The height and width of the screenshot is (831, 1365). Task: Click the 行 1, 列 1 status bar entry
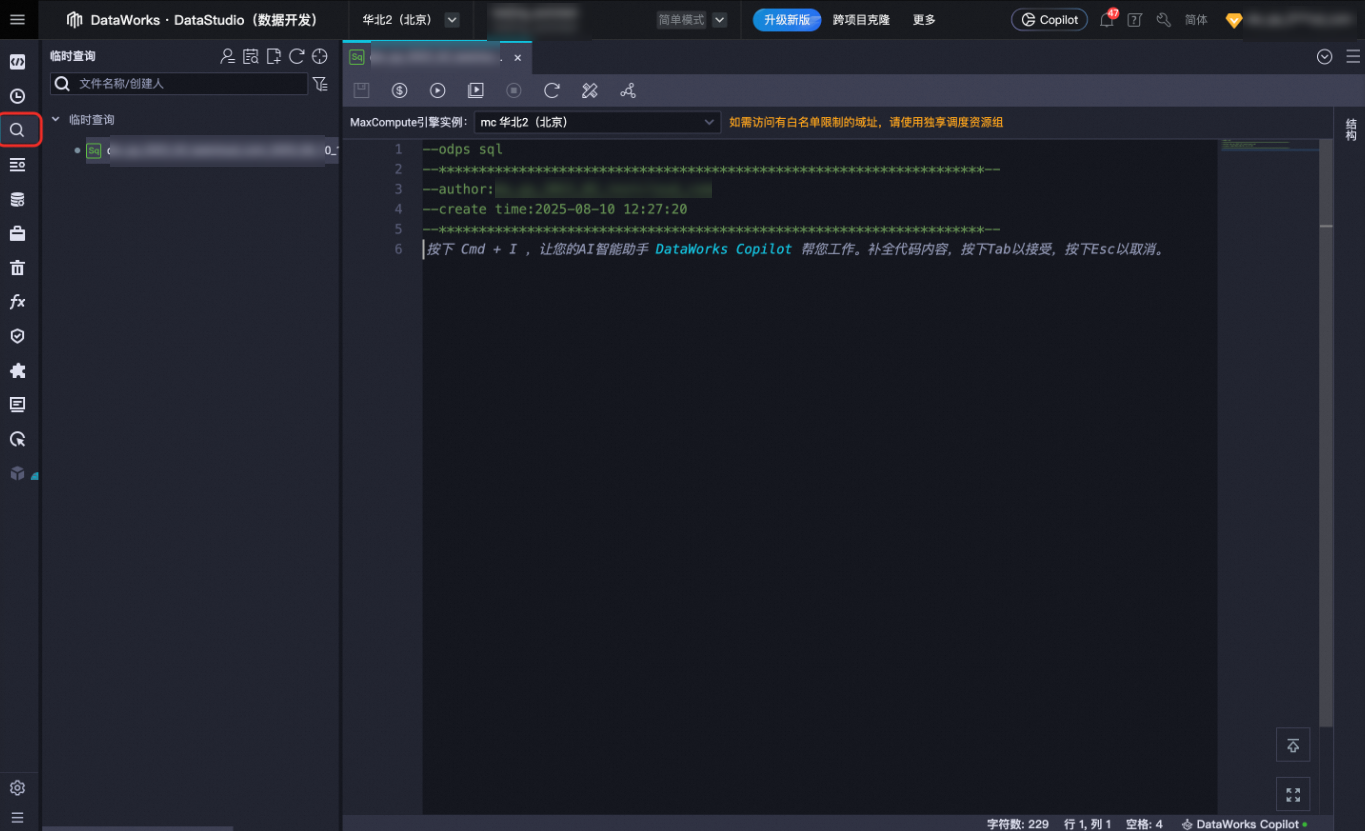[1088, 824]
